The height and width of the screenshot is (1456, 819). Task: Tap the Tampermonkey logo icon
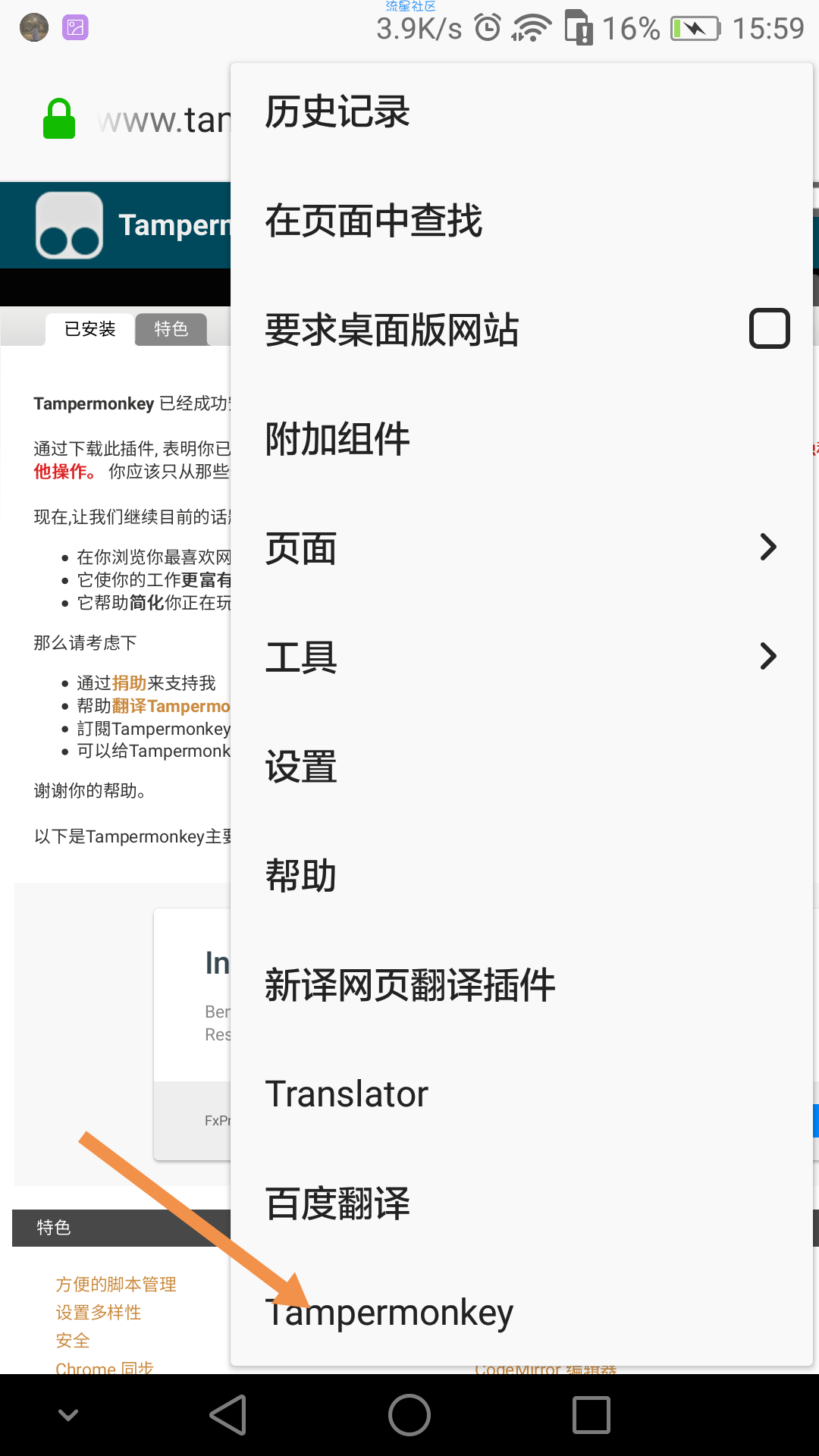[x=69, y=225]
